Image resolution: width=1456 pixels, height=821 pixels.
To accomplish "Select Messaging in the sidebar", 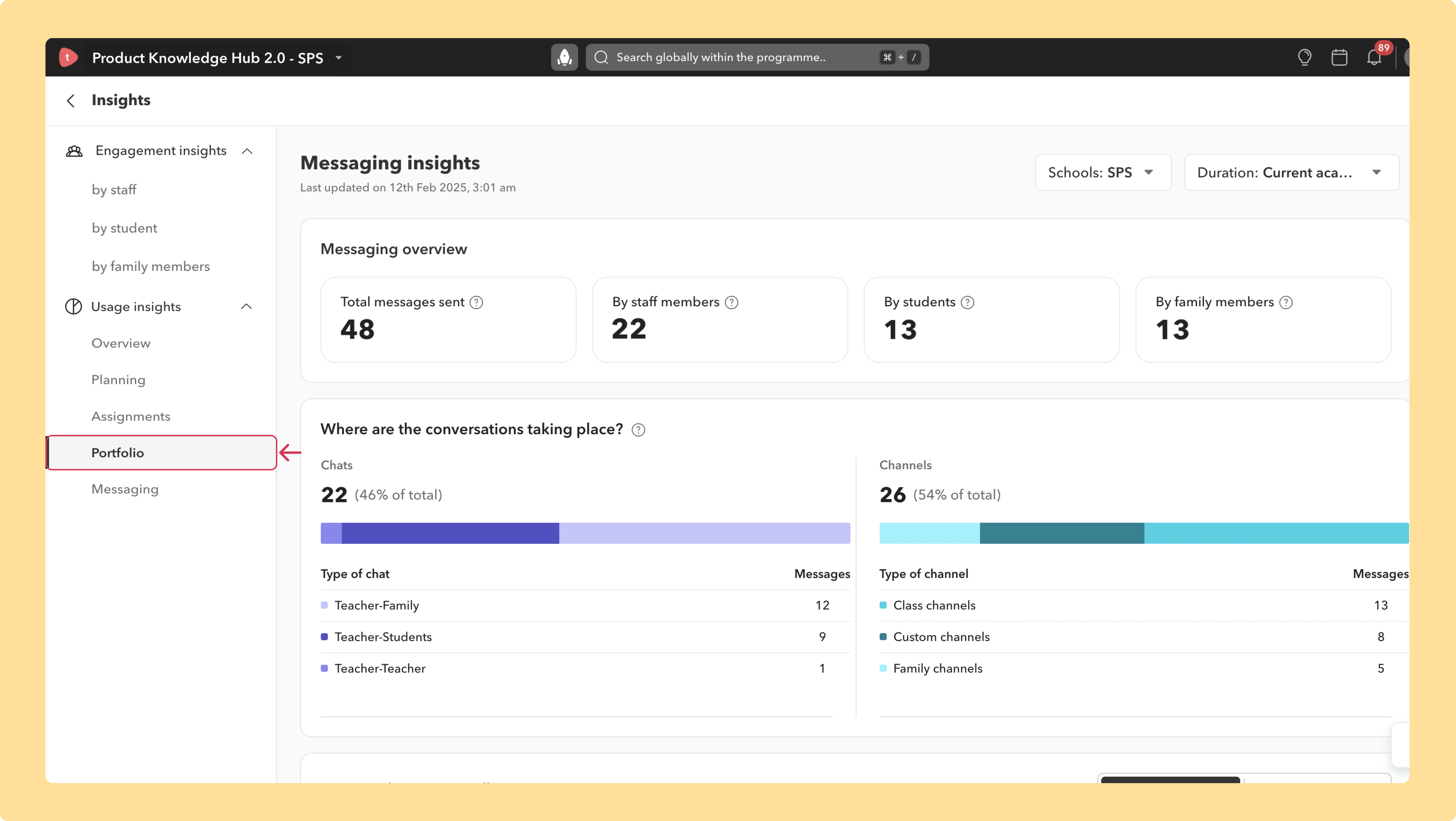I will point(125,489).
